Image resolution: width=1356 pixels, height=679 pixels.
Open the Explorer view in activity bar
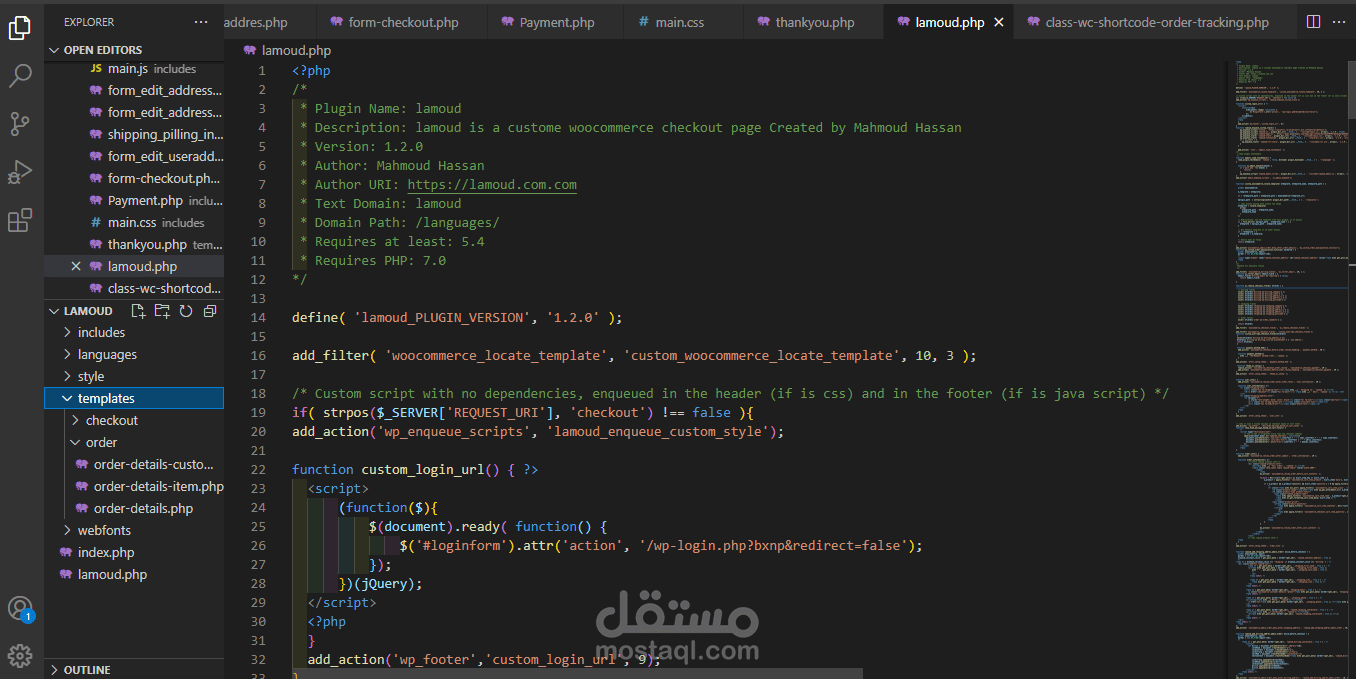(20, 28)
